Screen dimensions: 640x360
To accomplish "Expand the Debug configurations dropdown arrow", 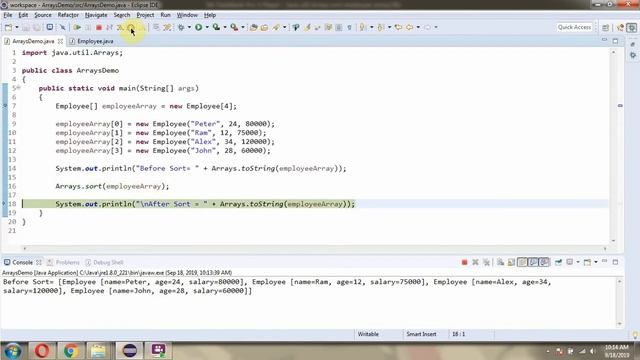I will click(189, 27).
